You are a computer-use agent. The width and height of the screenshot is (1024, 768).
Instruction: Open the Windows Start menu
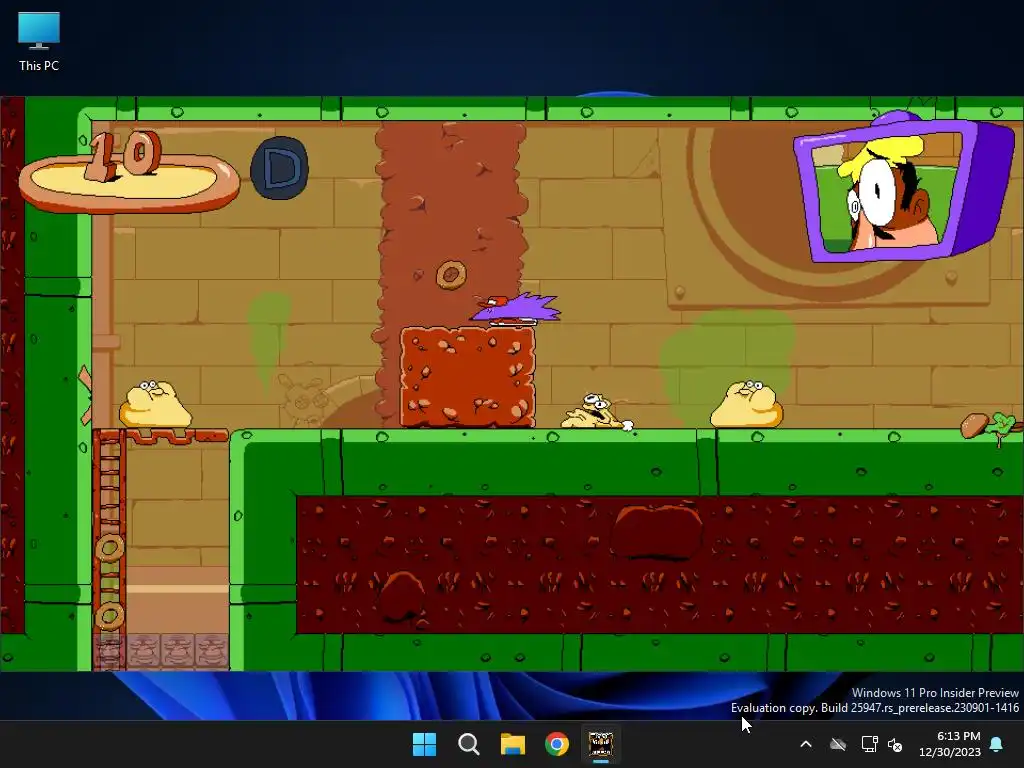point(424,744)
